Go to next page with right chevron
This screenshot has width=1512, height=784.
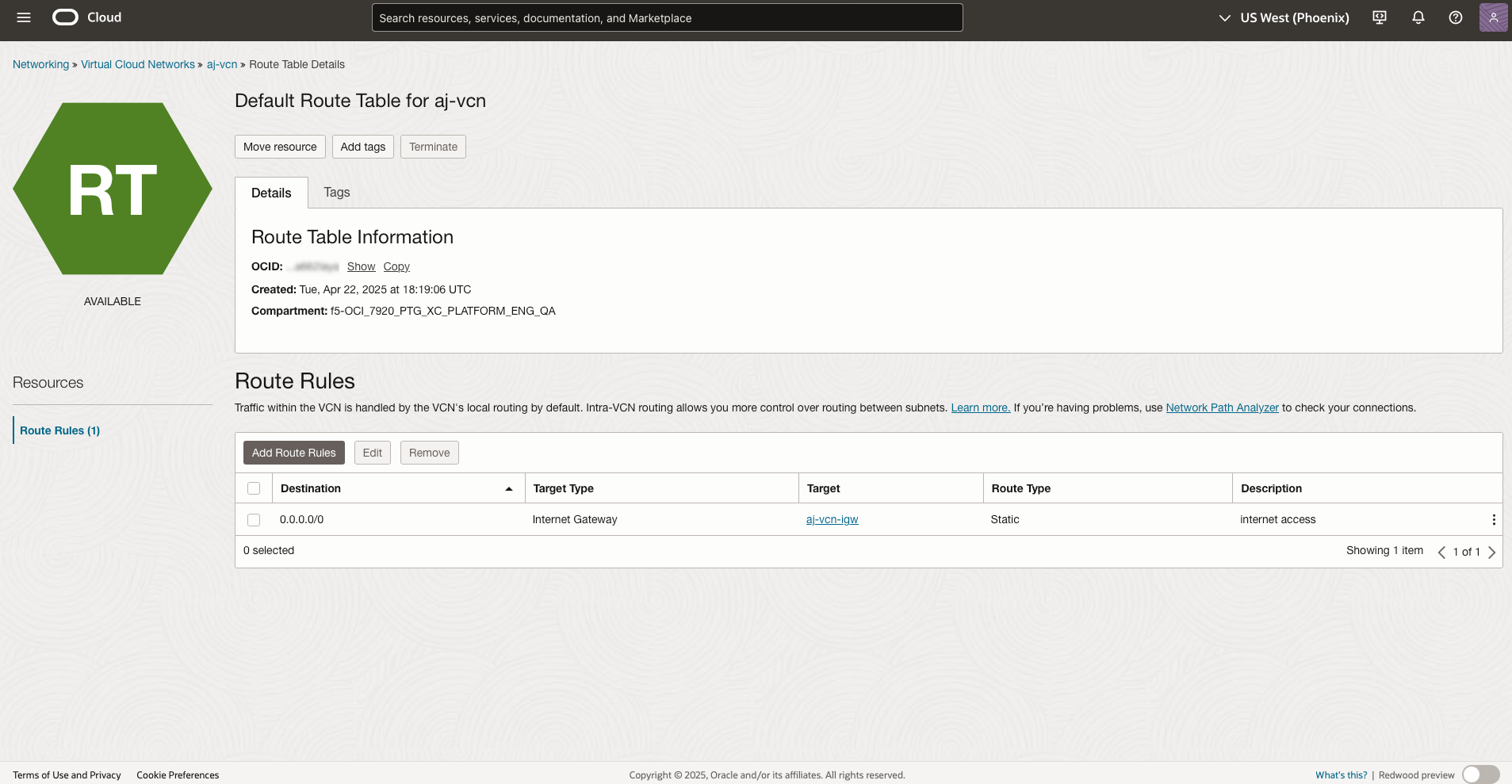click(1492, 552)
